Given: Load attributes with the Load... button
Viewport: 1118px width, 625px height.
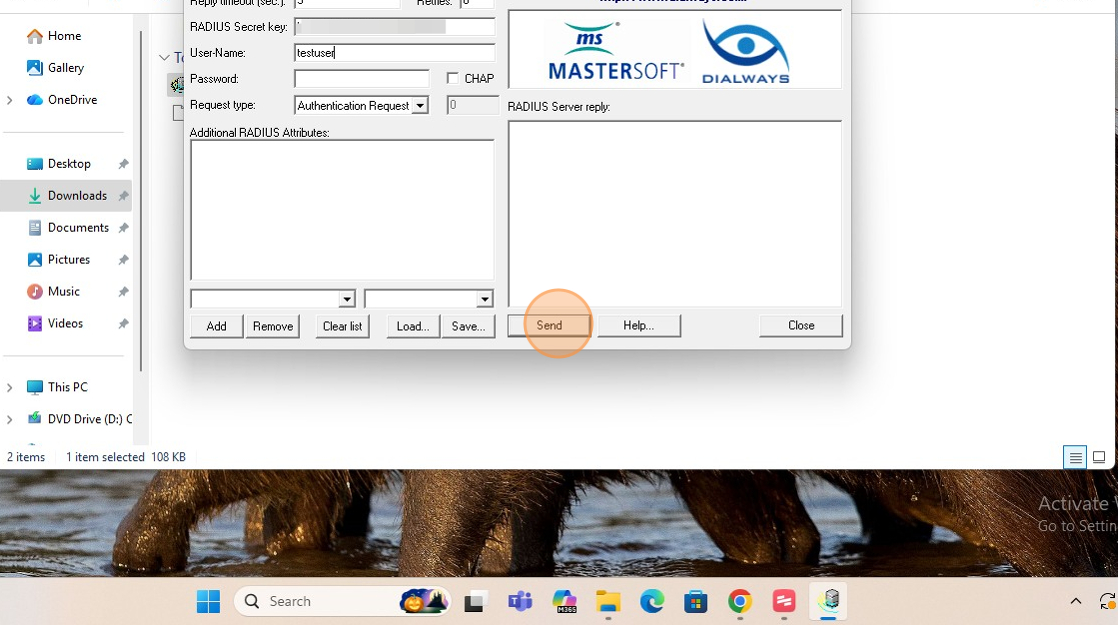Looking at the screenshot, I should (x=413, y=326).
